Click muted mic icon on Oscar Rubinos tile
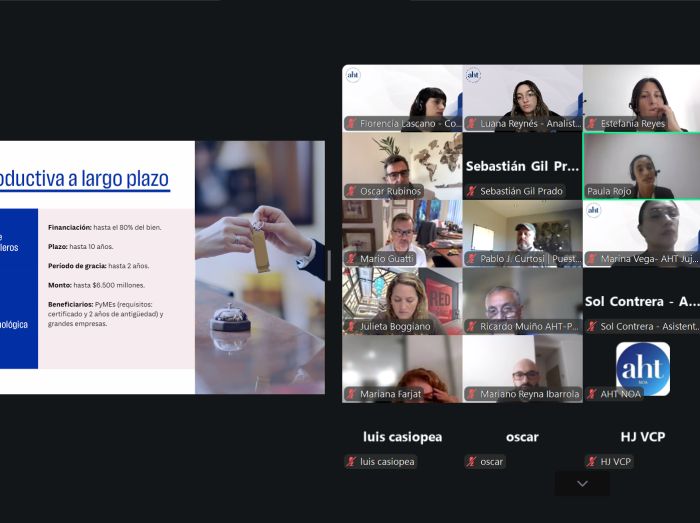This screenshot has height=523, width=700. click(x=352, y=191)
